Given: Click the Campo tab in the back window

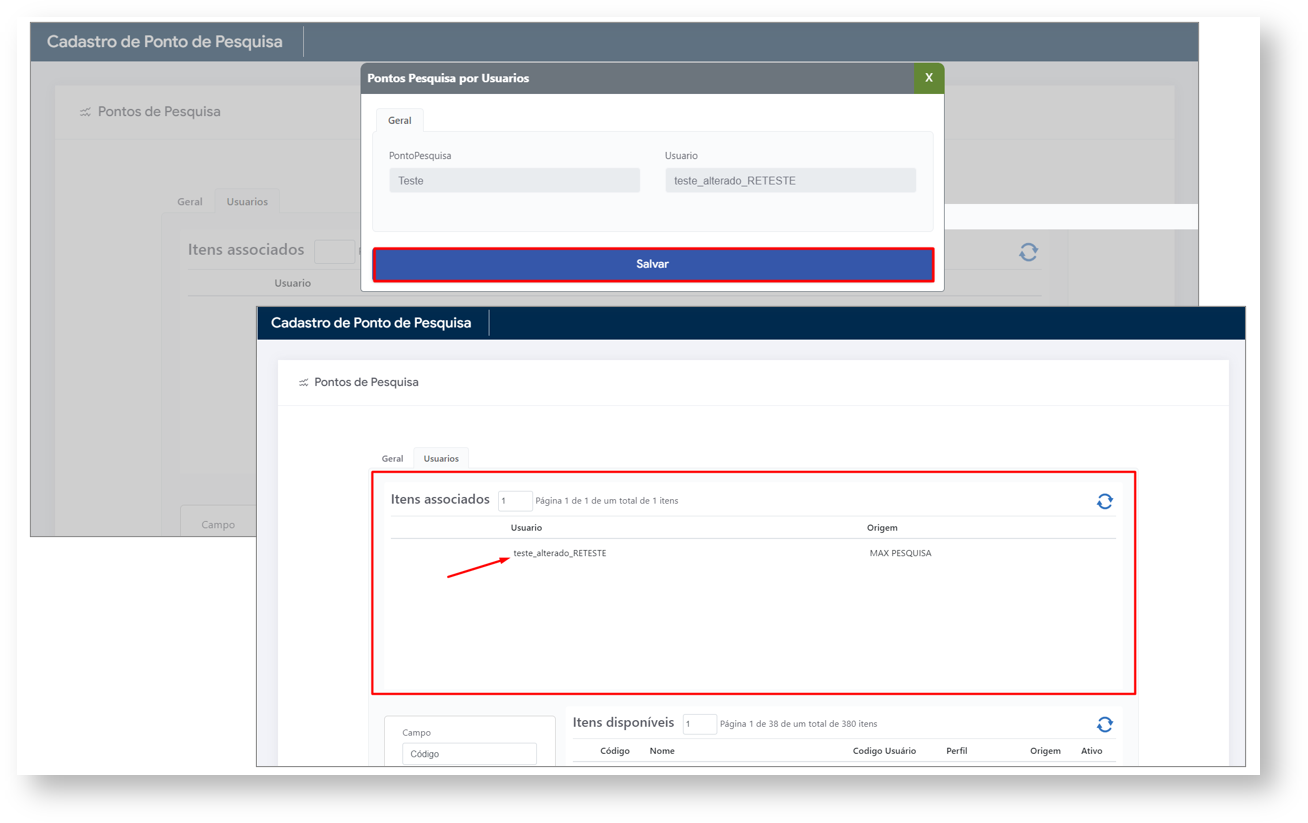Looking at the screenshot, I should (x=218, y=524).
